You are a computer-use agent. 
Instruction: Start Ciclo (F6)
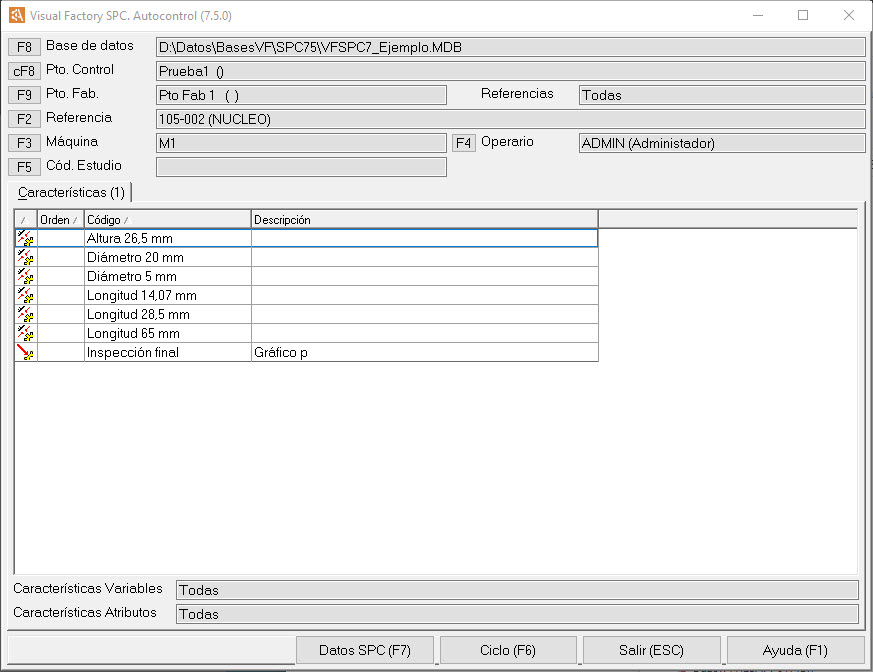click(508, 650)
